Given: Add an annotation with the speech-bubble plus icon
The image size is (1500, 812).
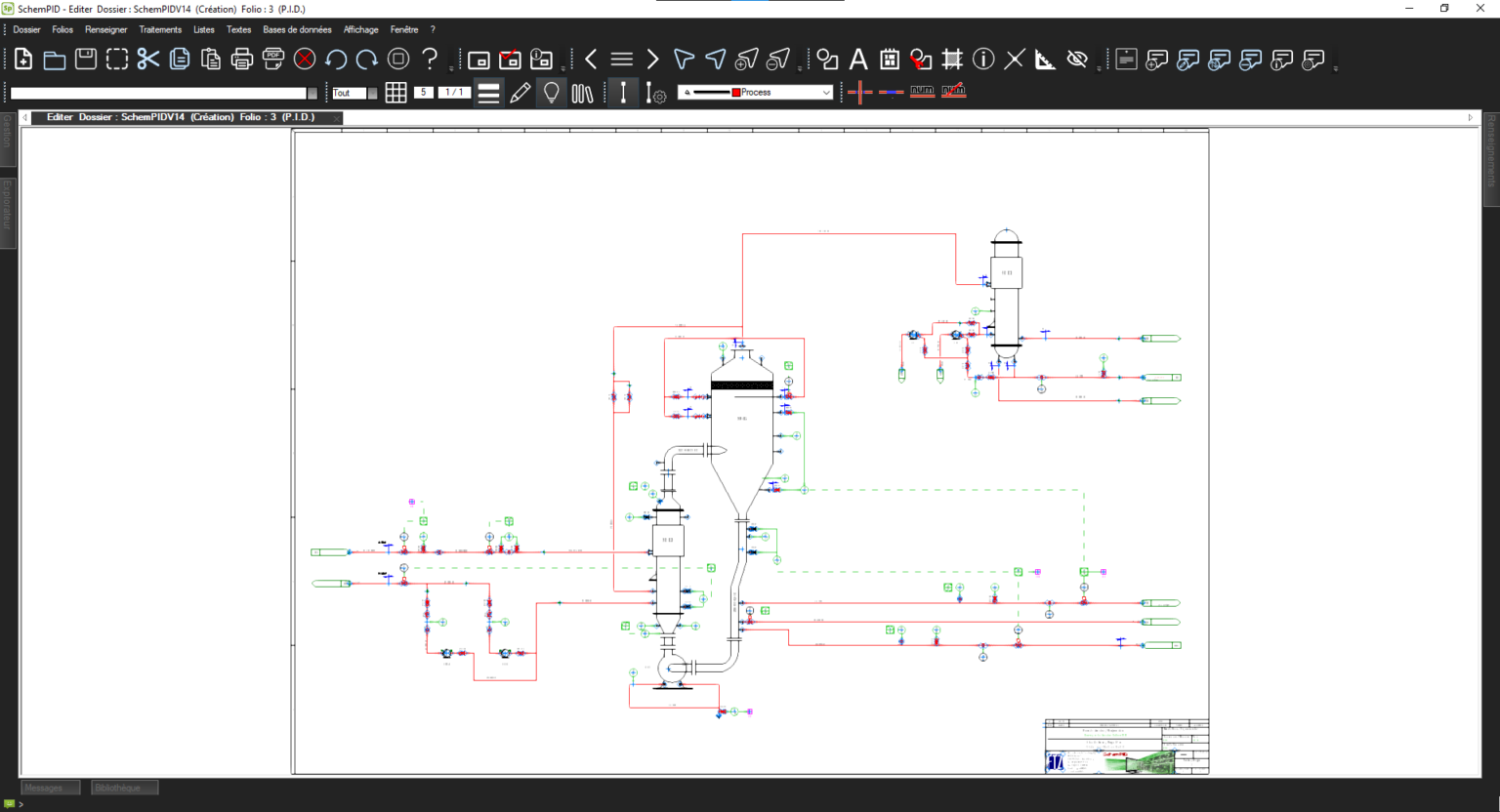Looking at the screenshot, I should click(x=1155, y=59).
